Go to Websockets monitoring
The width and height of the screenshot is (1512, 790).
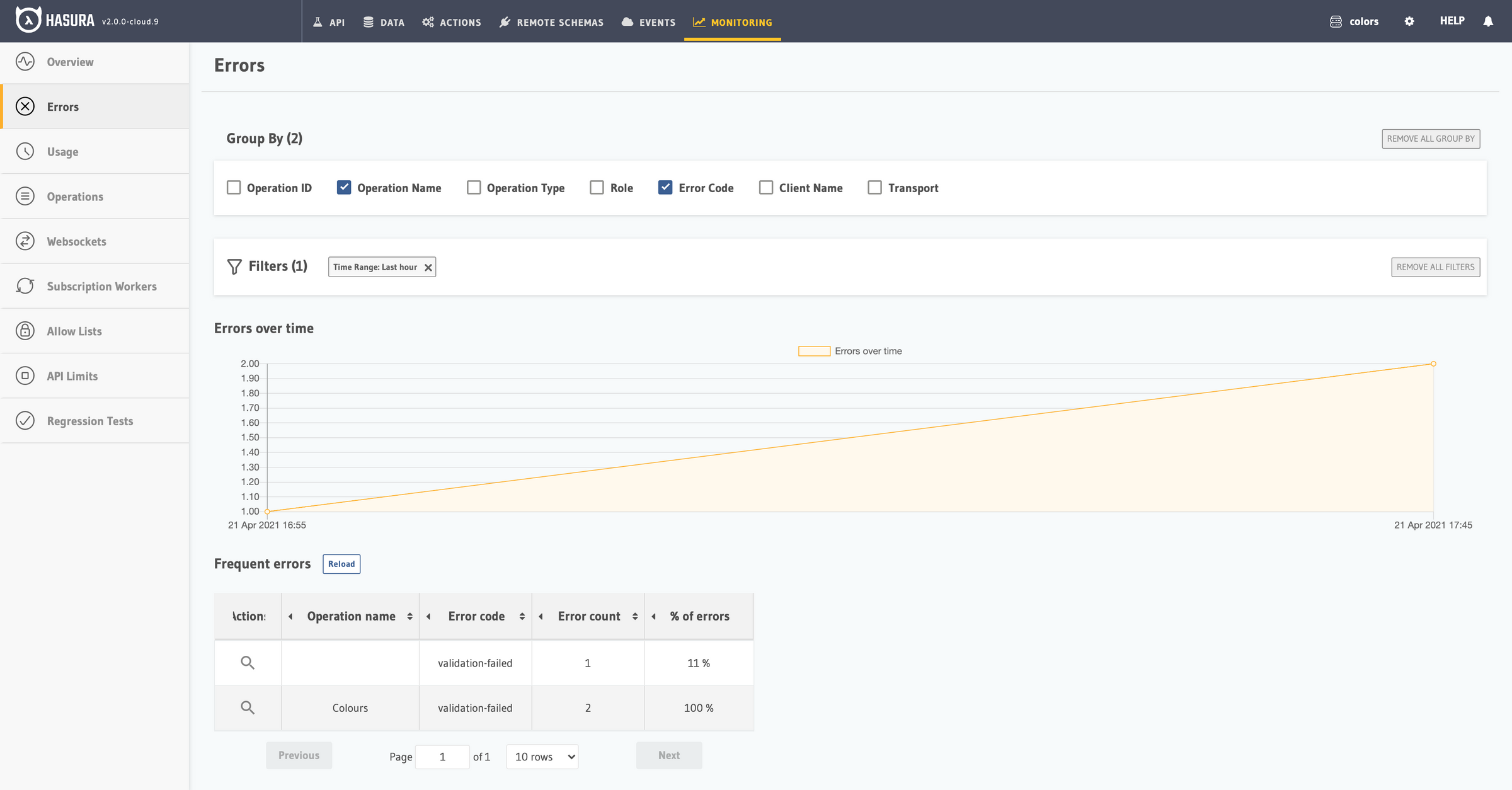pos(76,241)
